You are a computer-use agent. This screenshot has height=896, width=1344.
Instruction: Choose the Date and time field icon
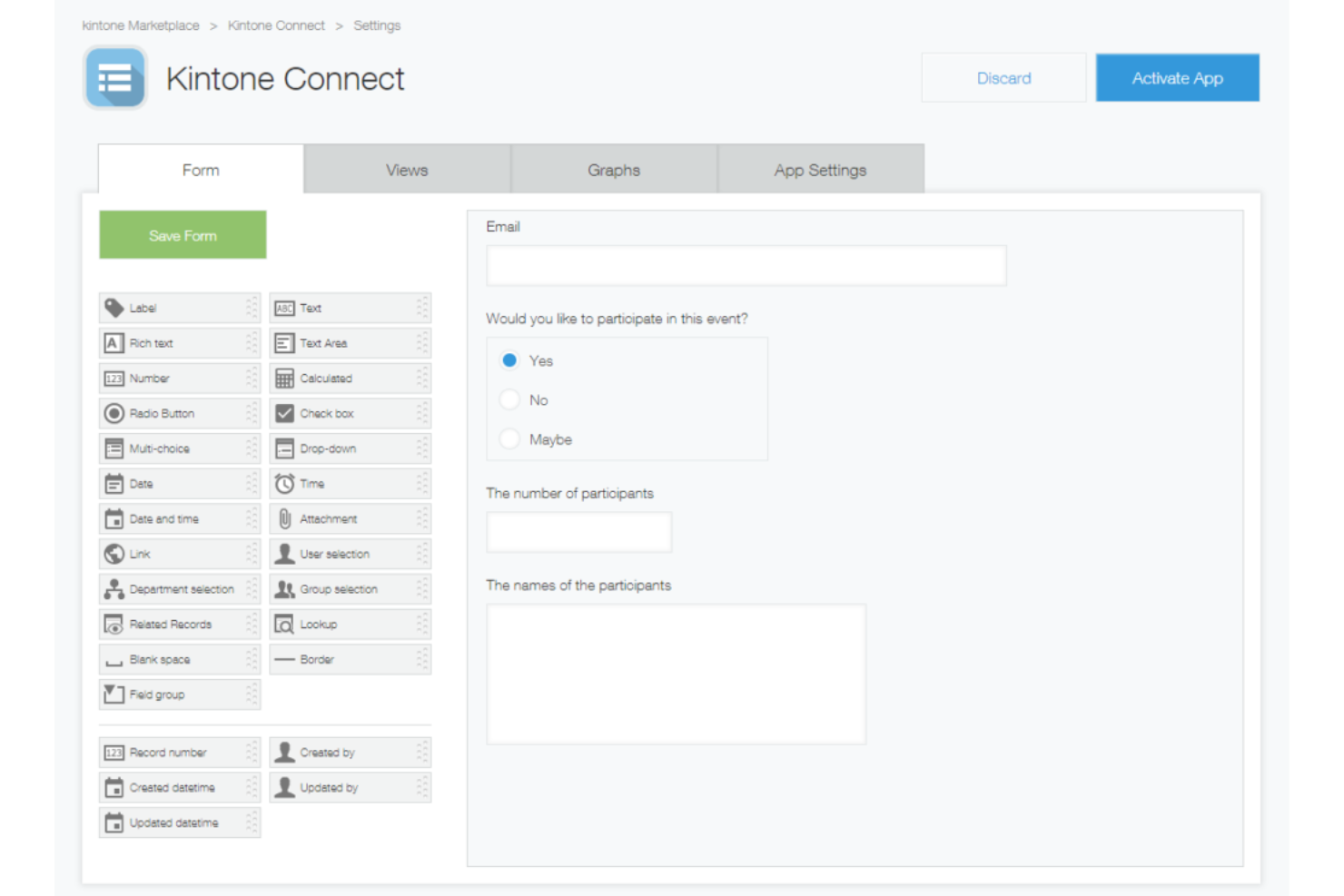pyautogui.click(x=114, y=518)
